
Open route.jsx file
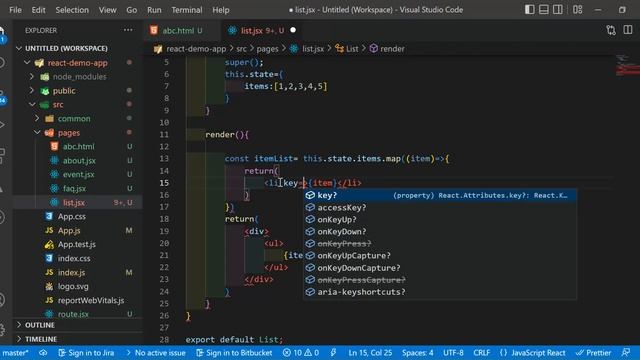pyautogui.click(x=73, y=314)
